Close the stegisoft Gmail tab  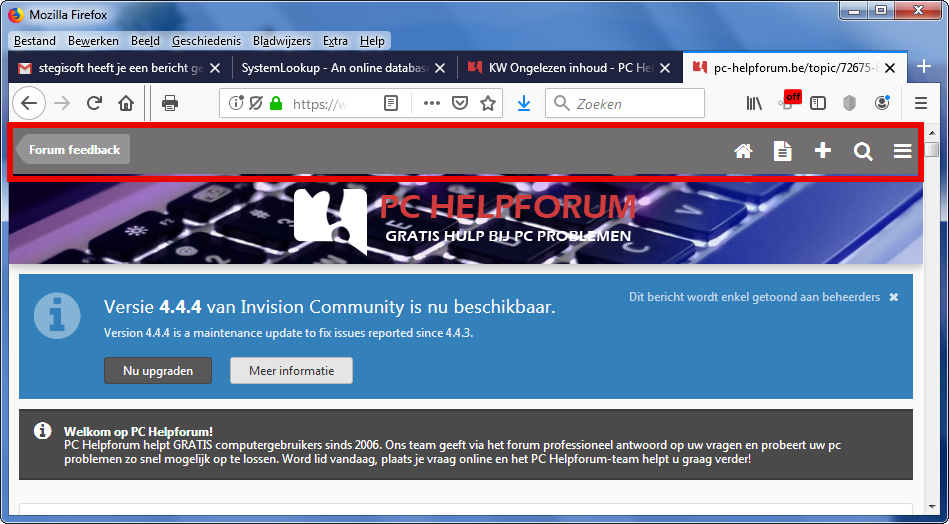215,68
